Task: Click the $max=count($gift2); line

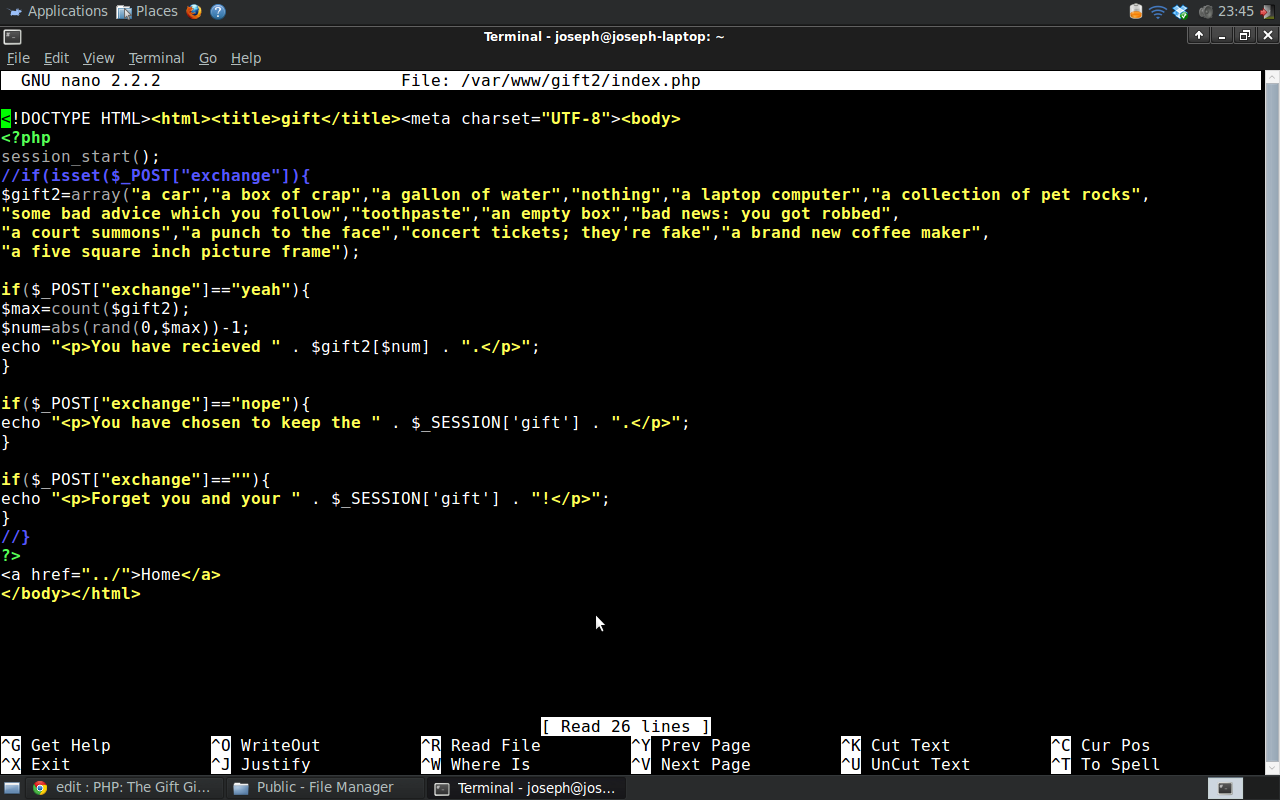Action: tap(96, 309)
